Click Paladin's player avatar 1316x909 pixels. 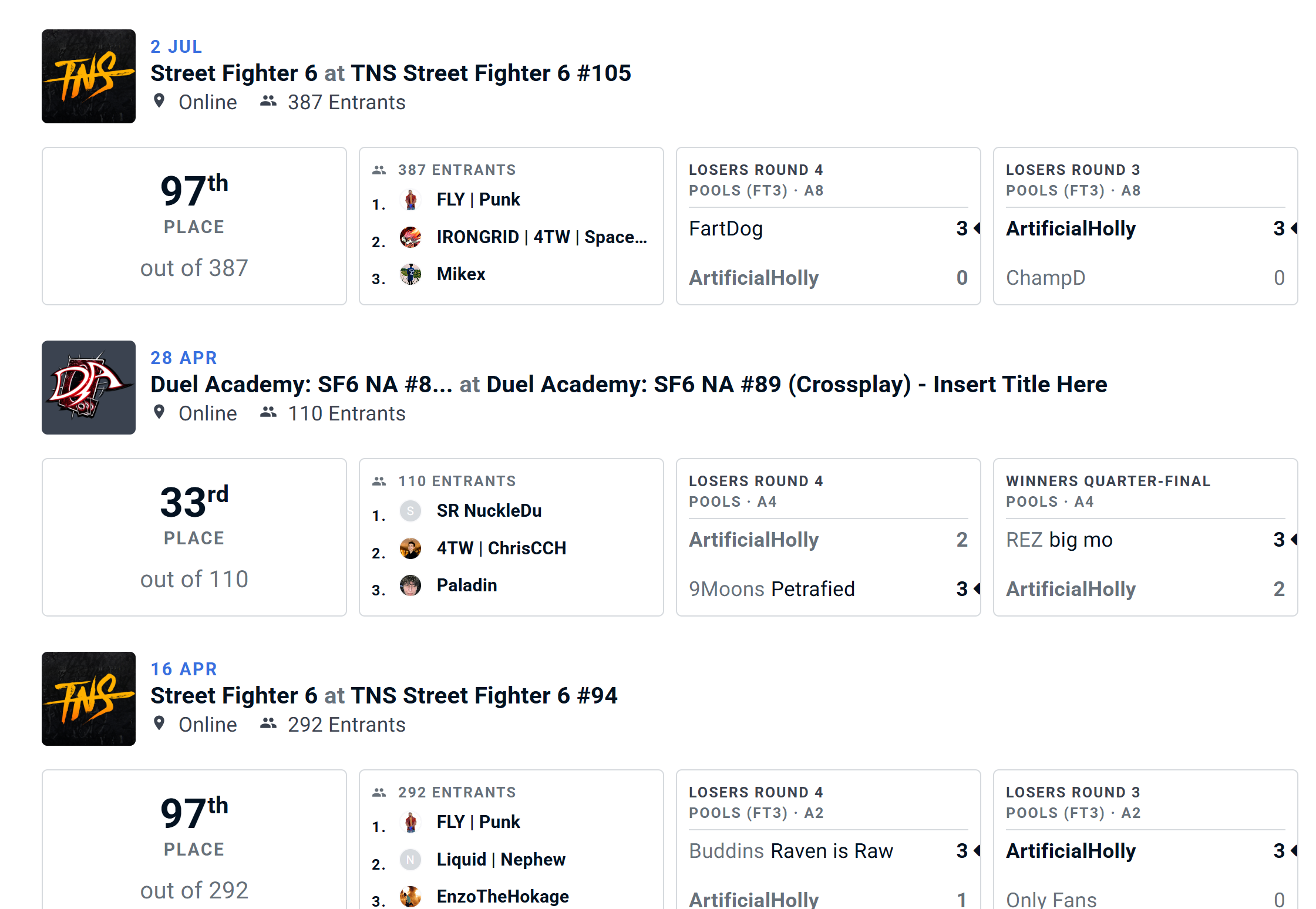tap(410, 585)
